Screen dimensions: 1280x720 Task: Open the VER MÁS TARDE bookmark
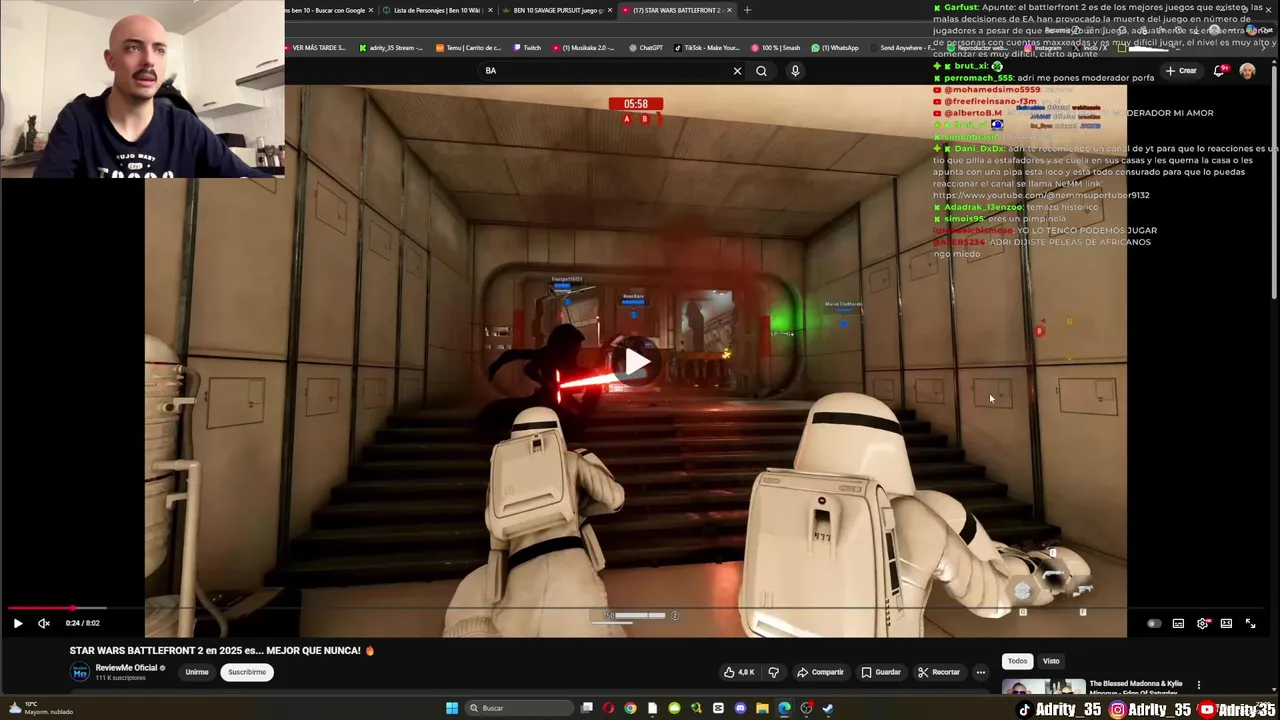click(x=317, y=48)
